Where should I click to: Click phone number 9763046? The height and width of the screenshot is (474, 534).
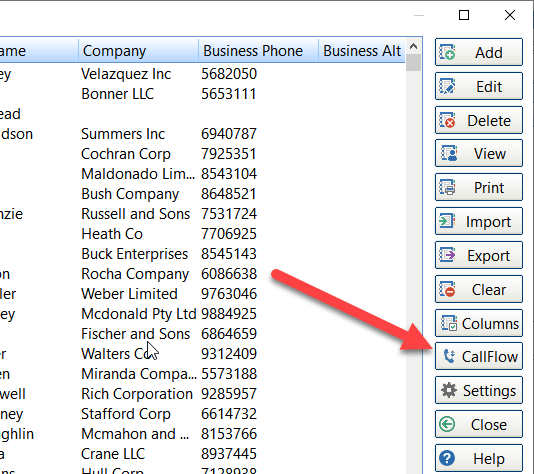point(229,294)
